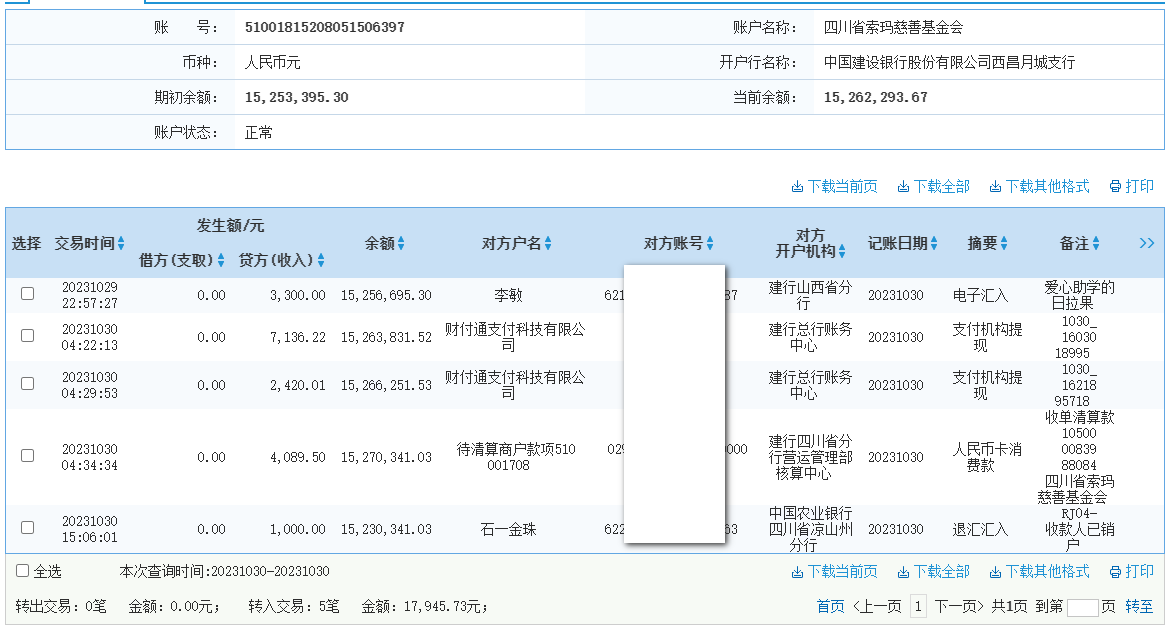Tick checkbox for 李敏 transaction row
1170x630 pixels.
(28, 294)
